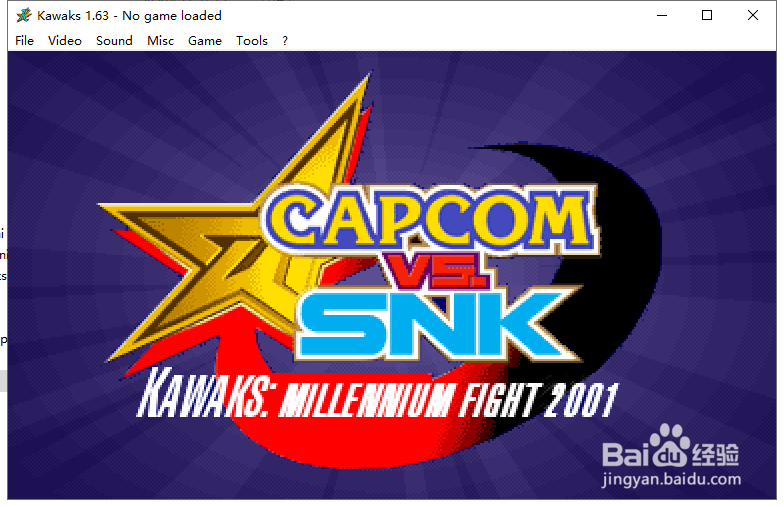This screenshot has height=507, width=784.
Task: Click the blue SNK logo text
Action: (435, 324)
